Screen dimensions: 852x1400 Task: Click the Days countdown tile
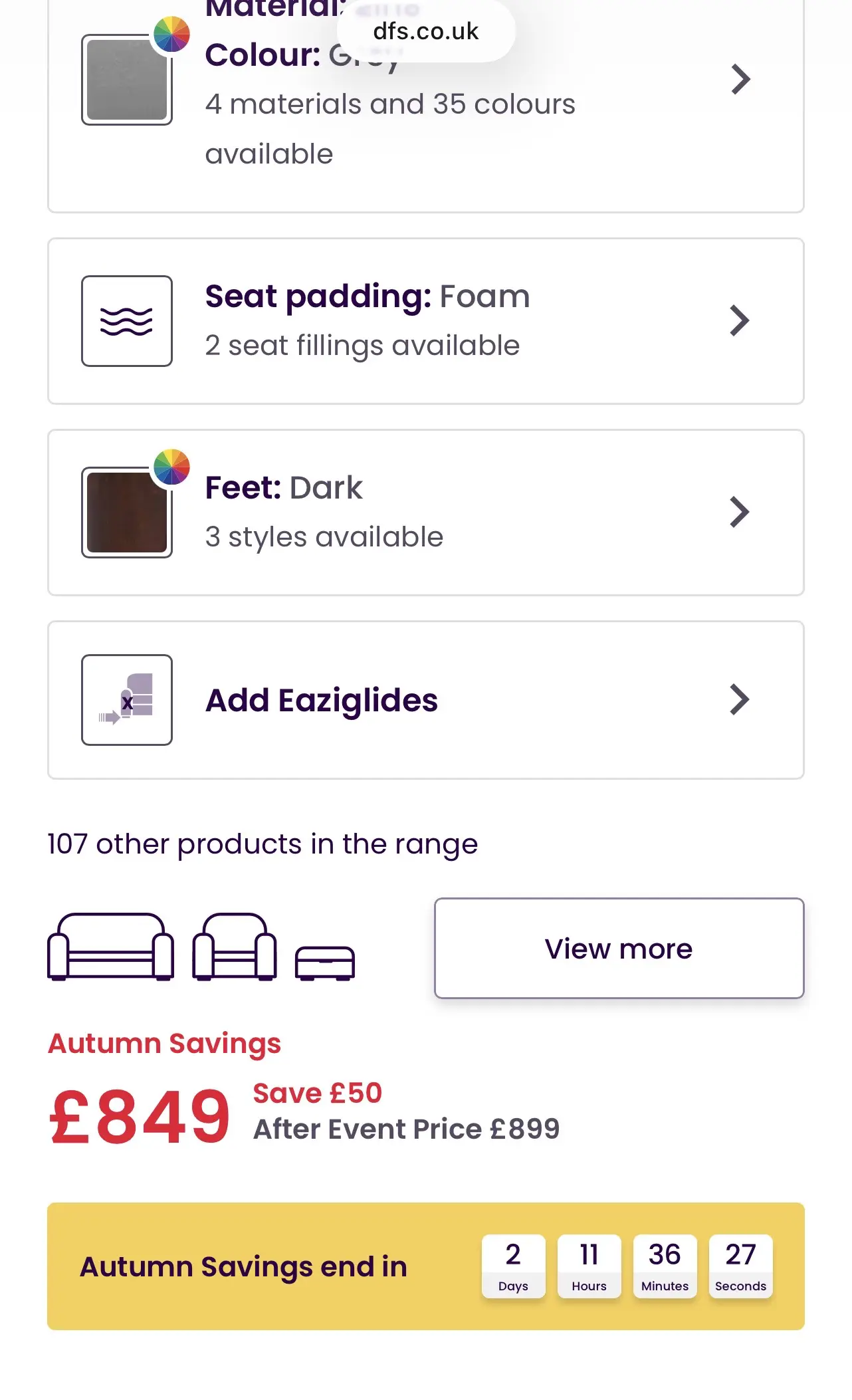coord(513,1266)
